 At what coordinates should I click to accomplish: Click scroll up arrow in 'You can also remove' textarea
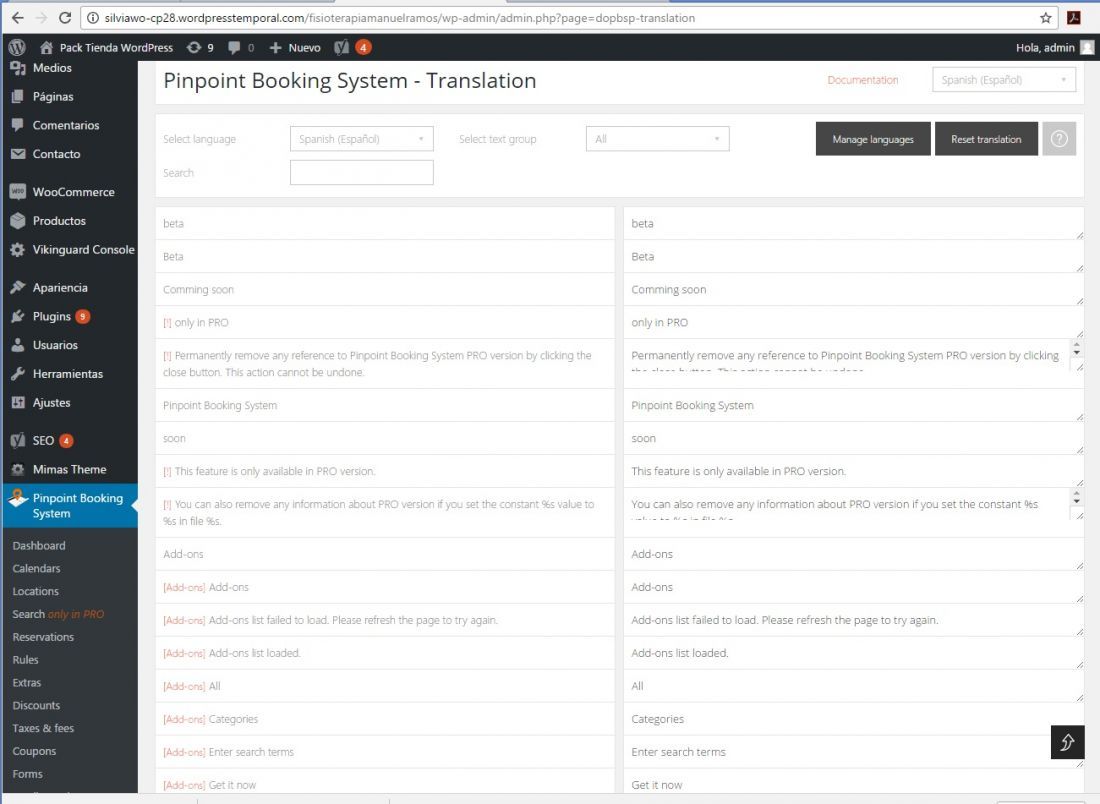(1076, 493)
